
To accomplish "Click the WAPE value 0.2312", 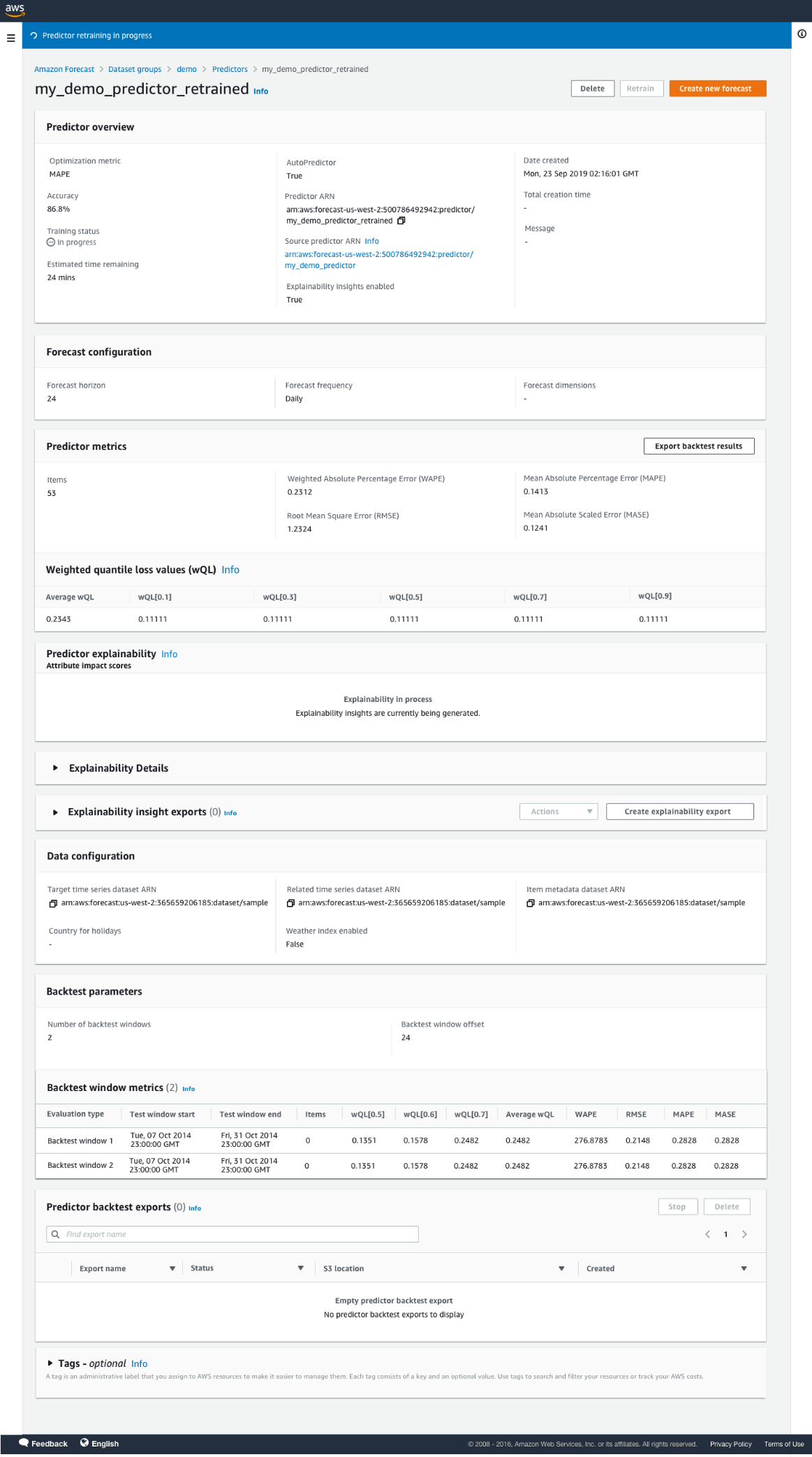I will (x=300, y=492).
